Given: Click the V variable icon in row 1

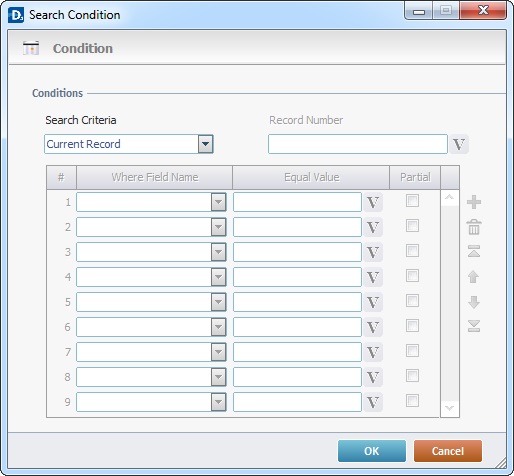Looking at the screenshot, I should (x=373, y=202).
